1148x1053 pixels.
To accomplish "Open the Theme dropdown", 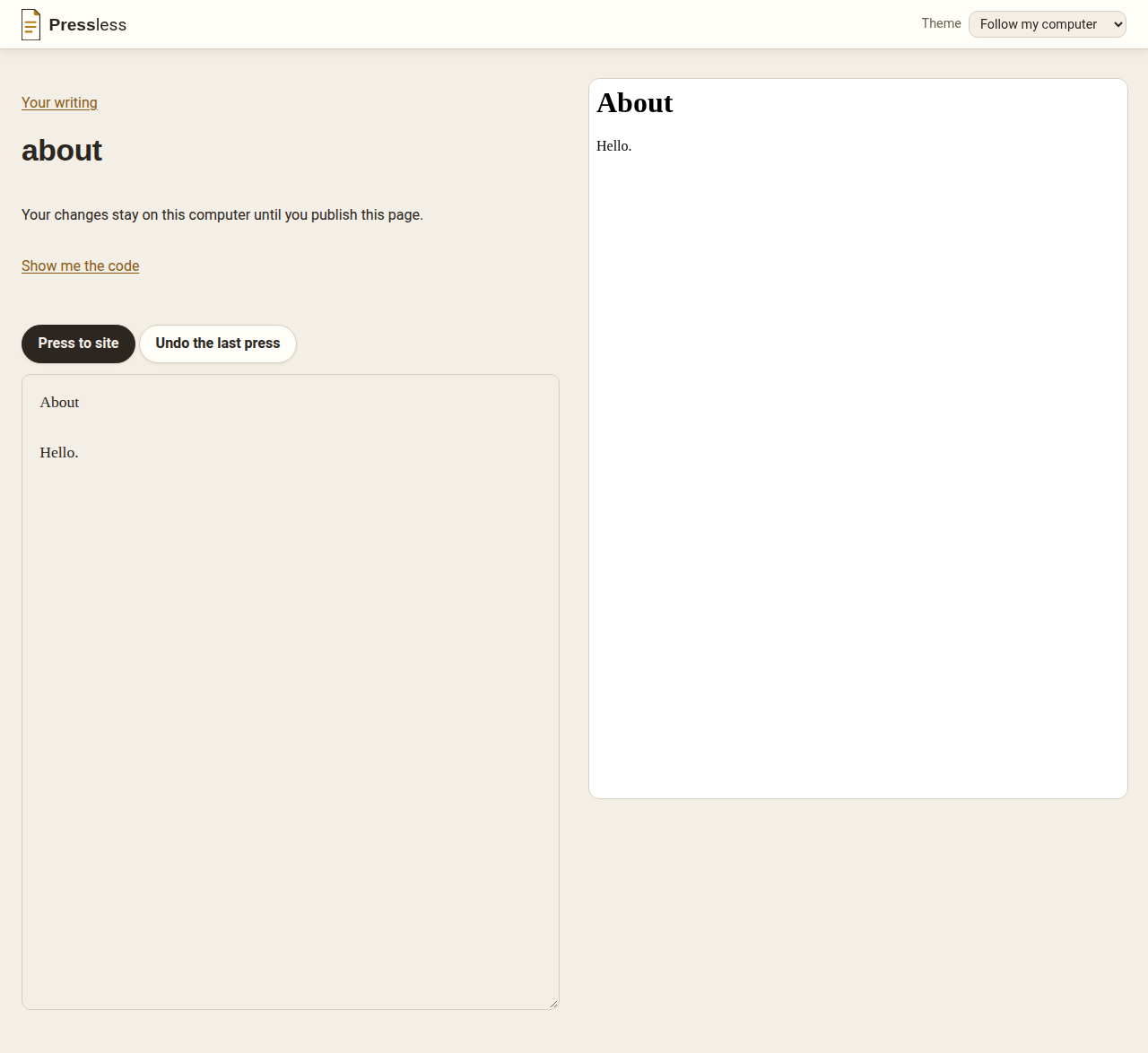I will click(x=1048, y=24).
